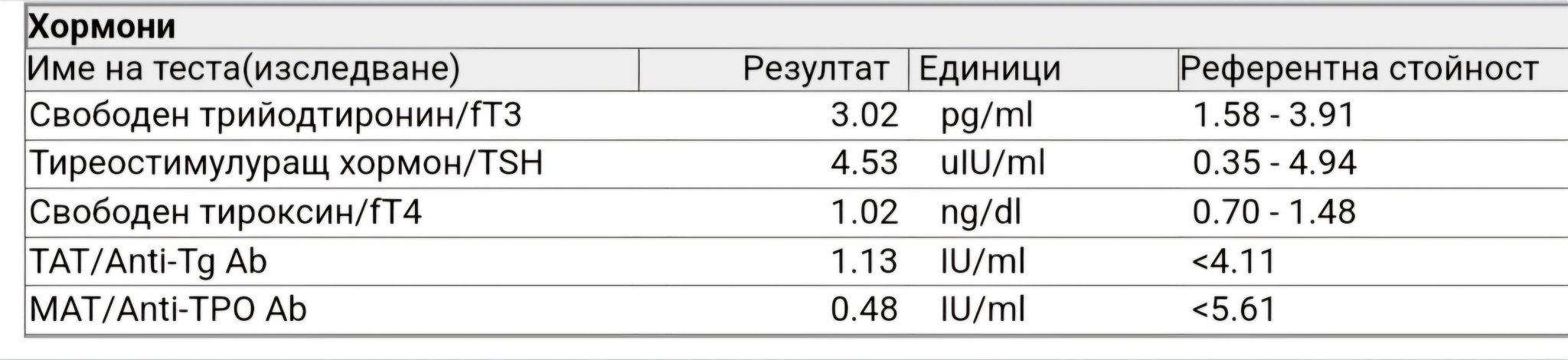This screenshot has width=1568, height=360.
Task: Click the Резултат column header
Action: tap(815, 70)
